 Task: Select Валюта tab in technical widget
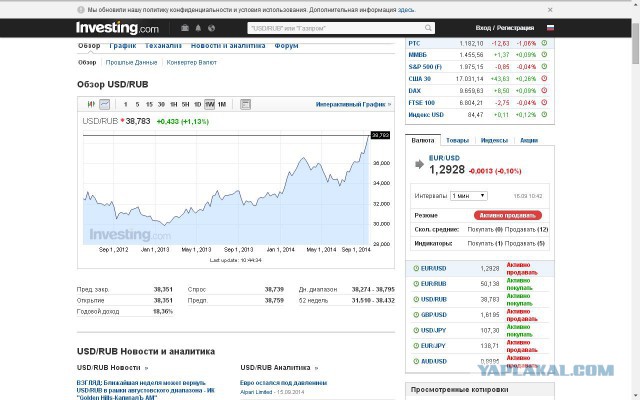pos(422,140)
